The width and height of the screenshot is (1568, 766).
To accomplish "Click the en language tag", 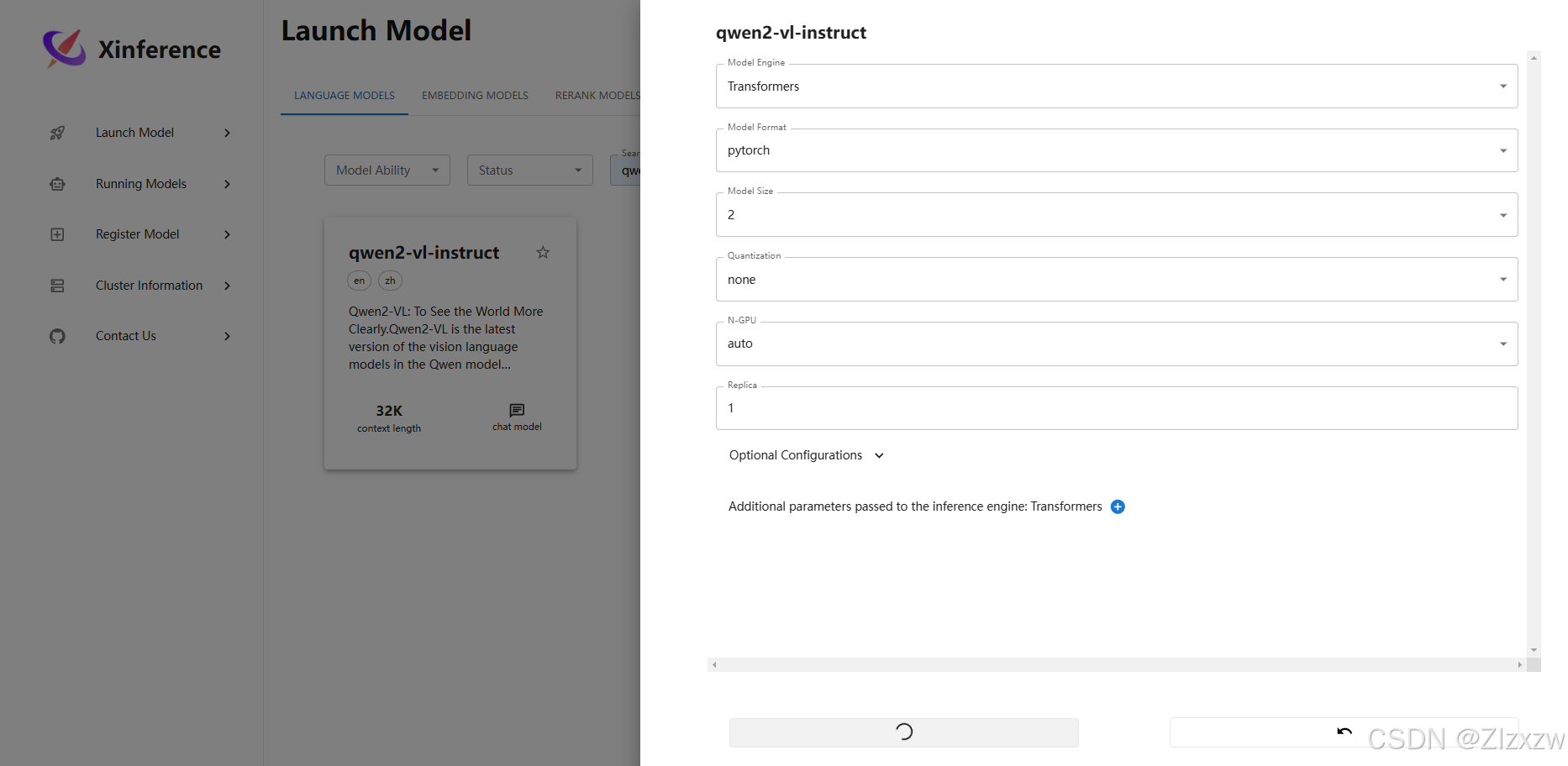I will [359, 281].
